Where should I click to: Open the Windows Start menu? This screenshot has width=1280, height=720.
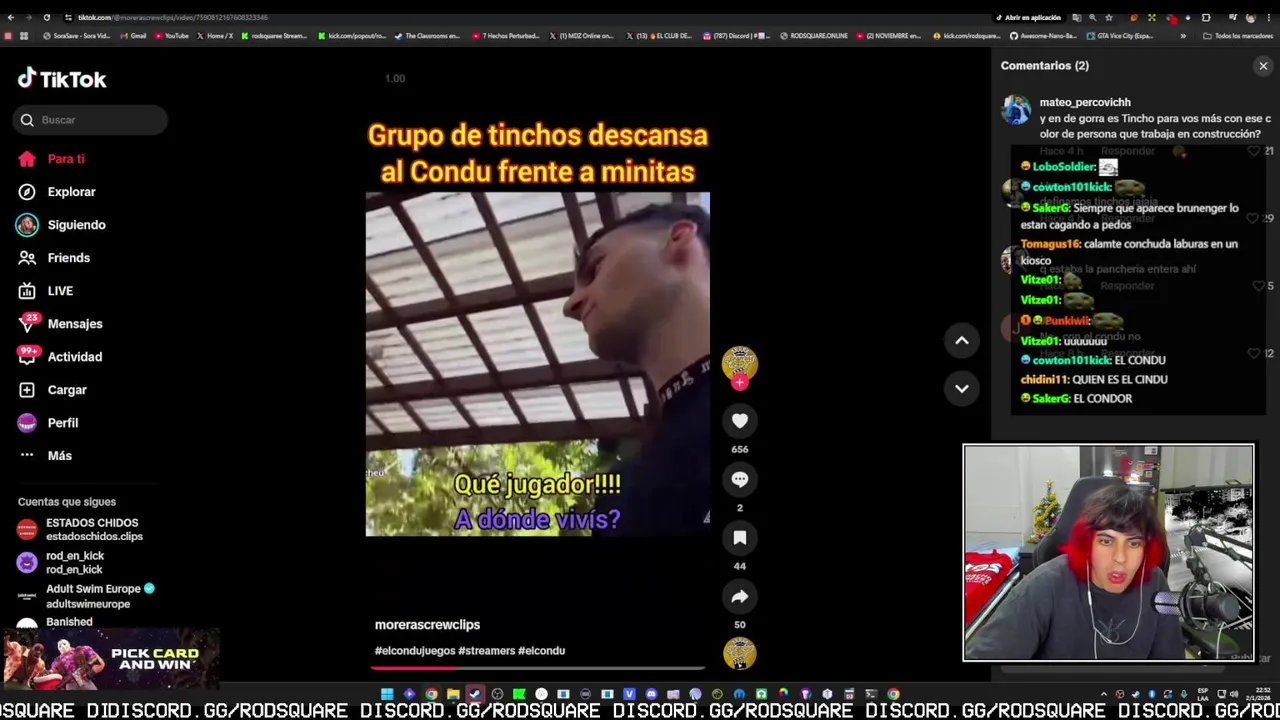[387, 694]
